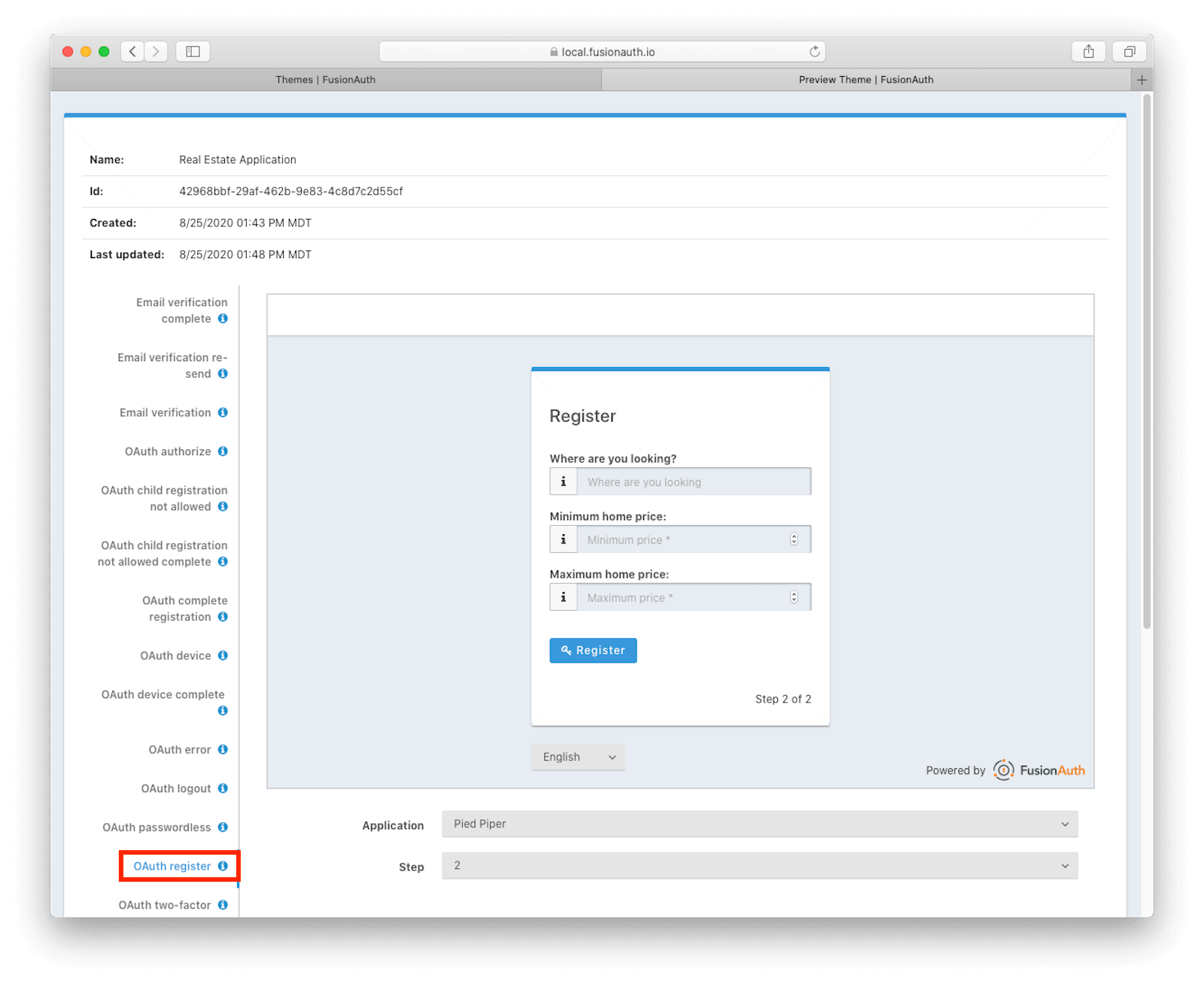1204x984 pixels.
Task: Click the Minimum price input field
Action: pyautogui.click(x=694, y=539)
